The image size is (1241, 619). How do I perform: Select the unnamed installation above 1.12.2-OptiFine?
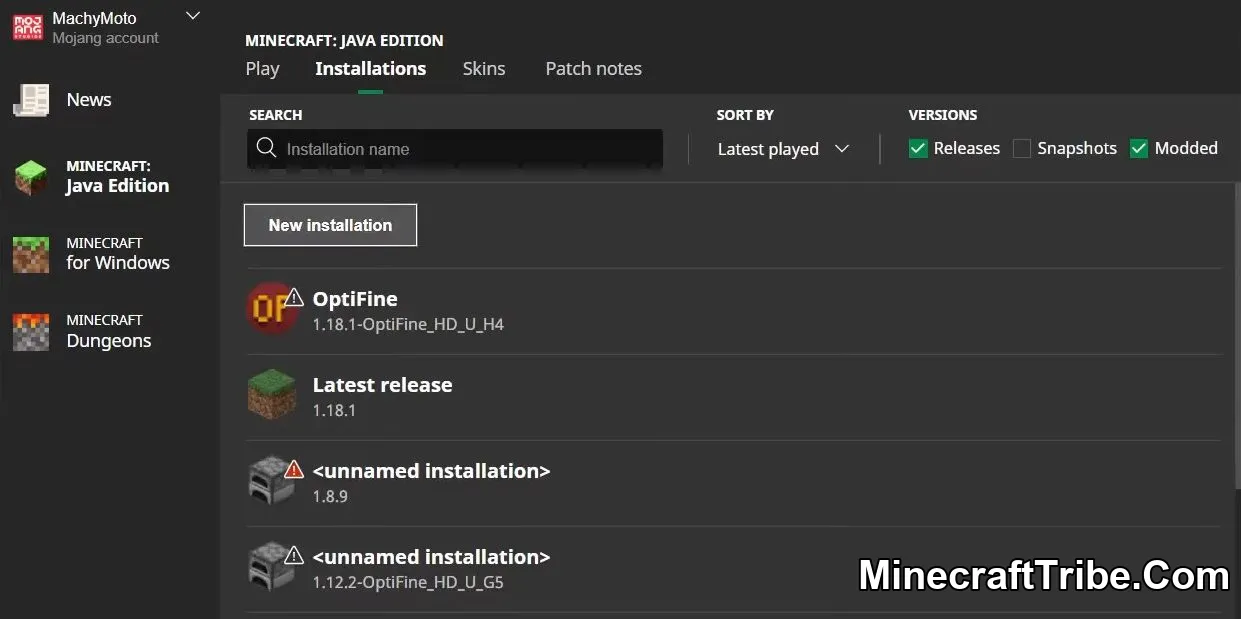(x=431, y=557)
